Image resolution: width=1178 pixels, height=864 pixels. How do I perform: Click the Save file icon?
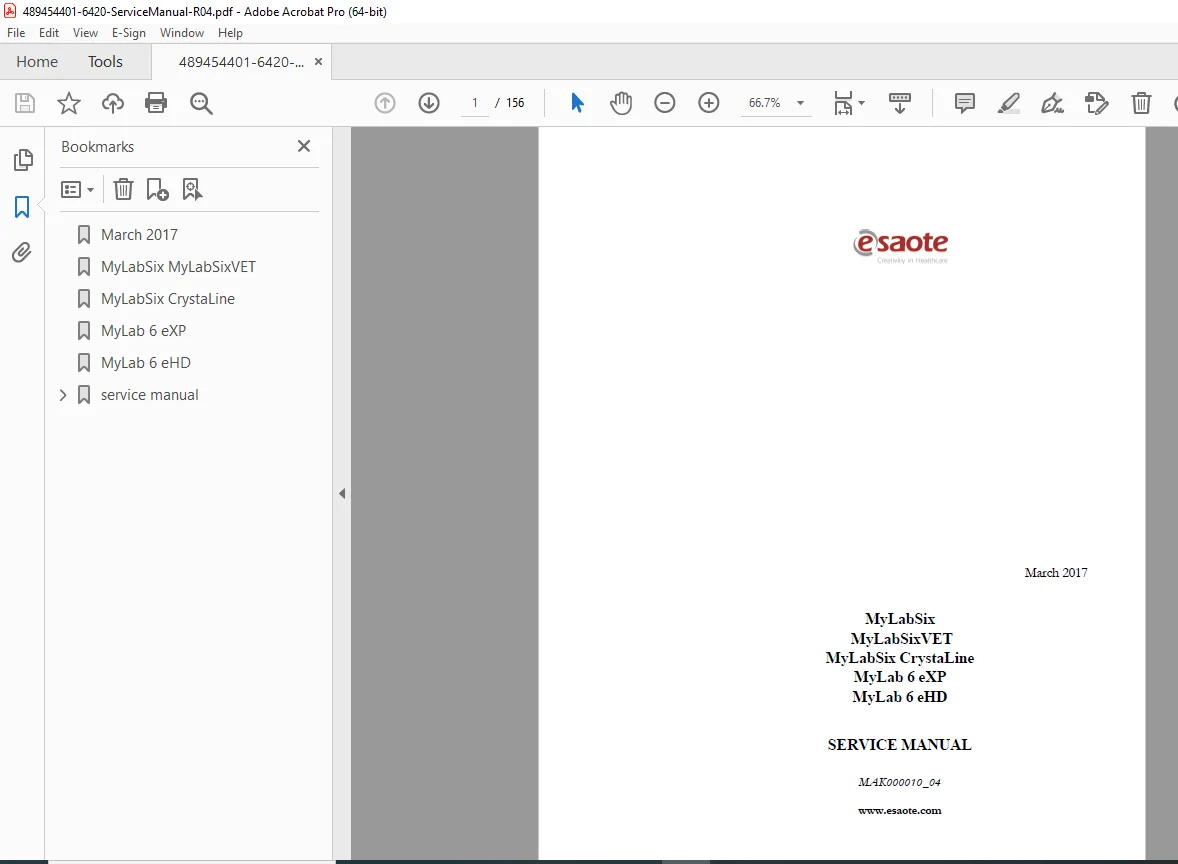pyautogui.click(x=25, y=103)
